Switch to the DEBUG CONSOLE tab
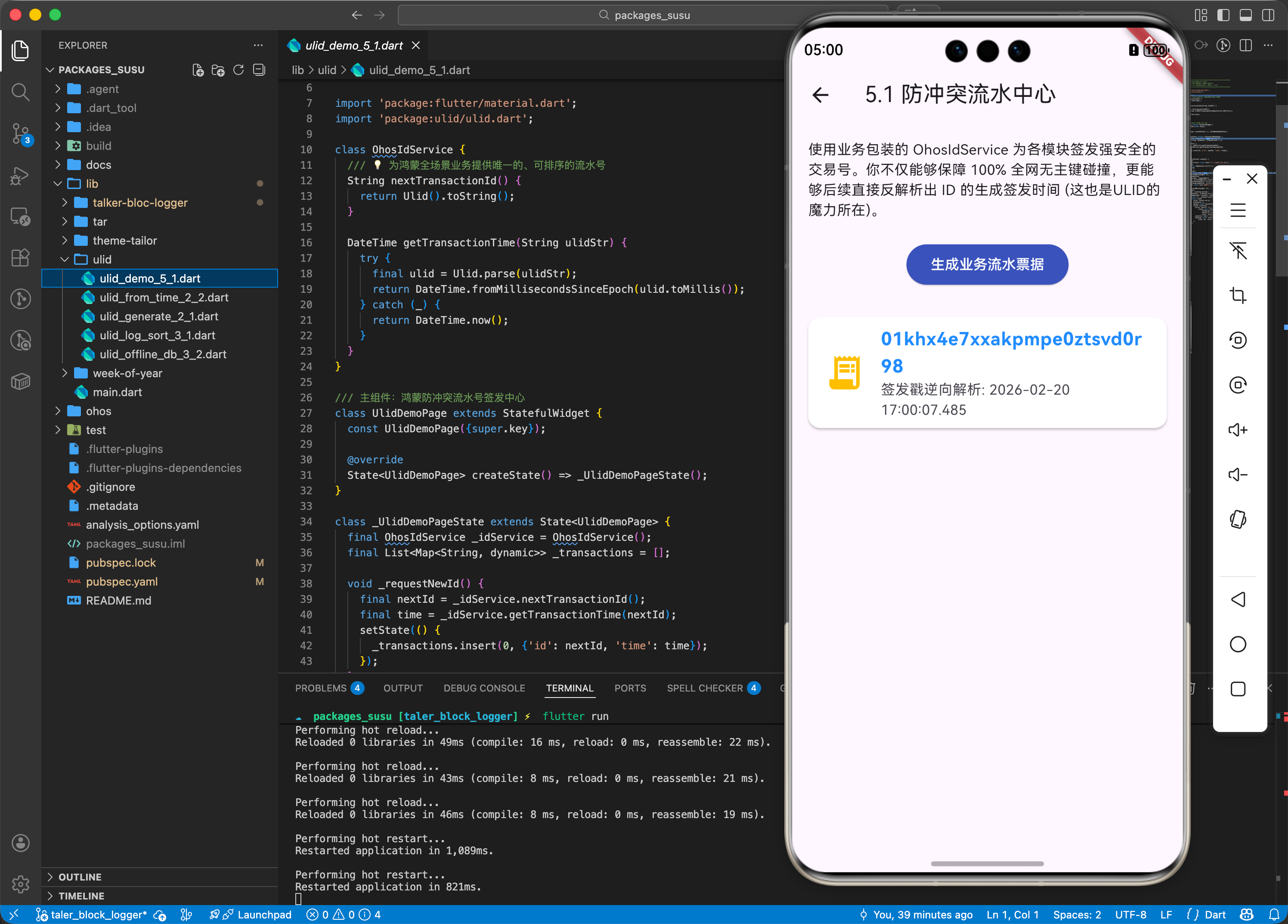Viewport: 1288px width, 924px height. [x=484, y=688]
